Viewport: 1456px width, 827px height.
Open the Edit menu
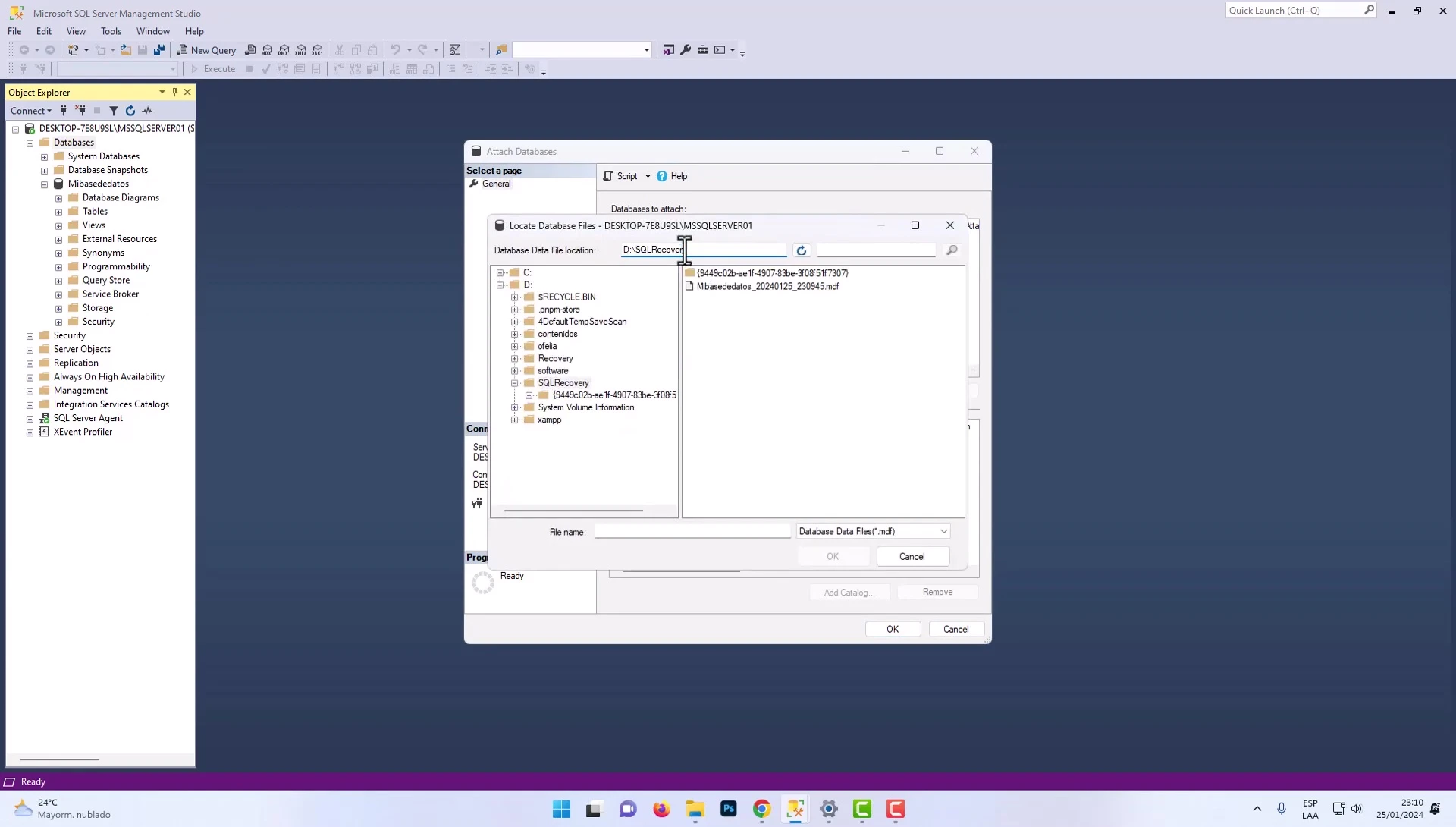click(x=44, y=31)
